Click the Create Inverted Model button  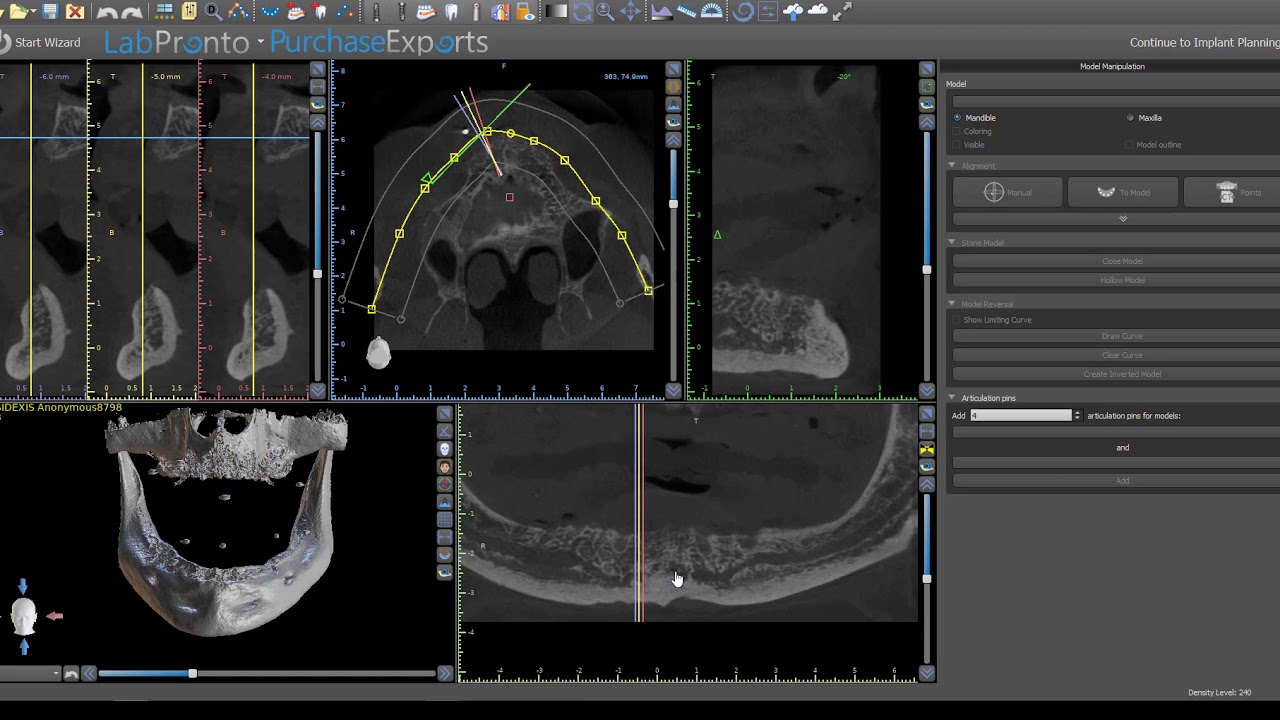click(1117, 374)
